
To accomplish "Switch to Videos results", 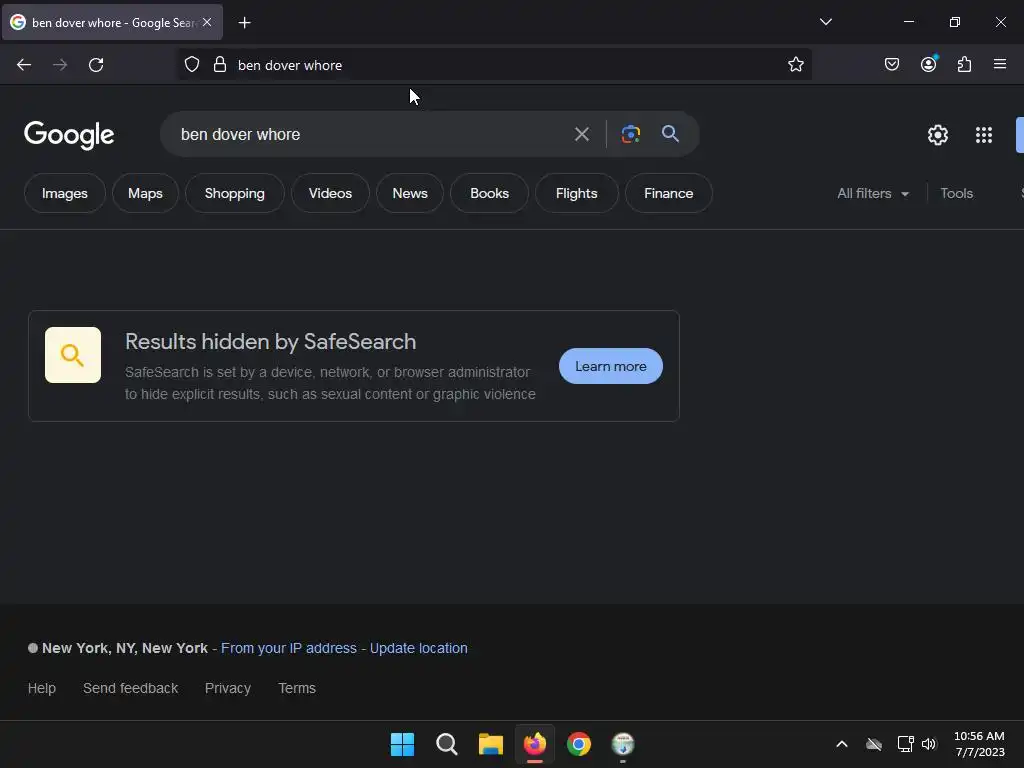I will click(x=330, y=193).
